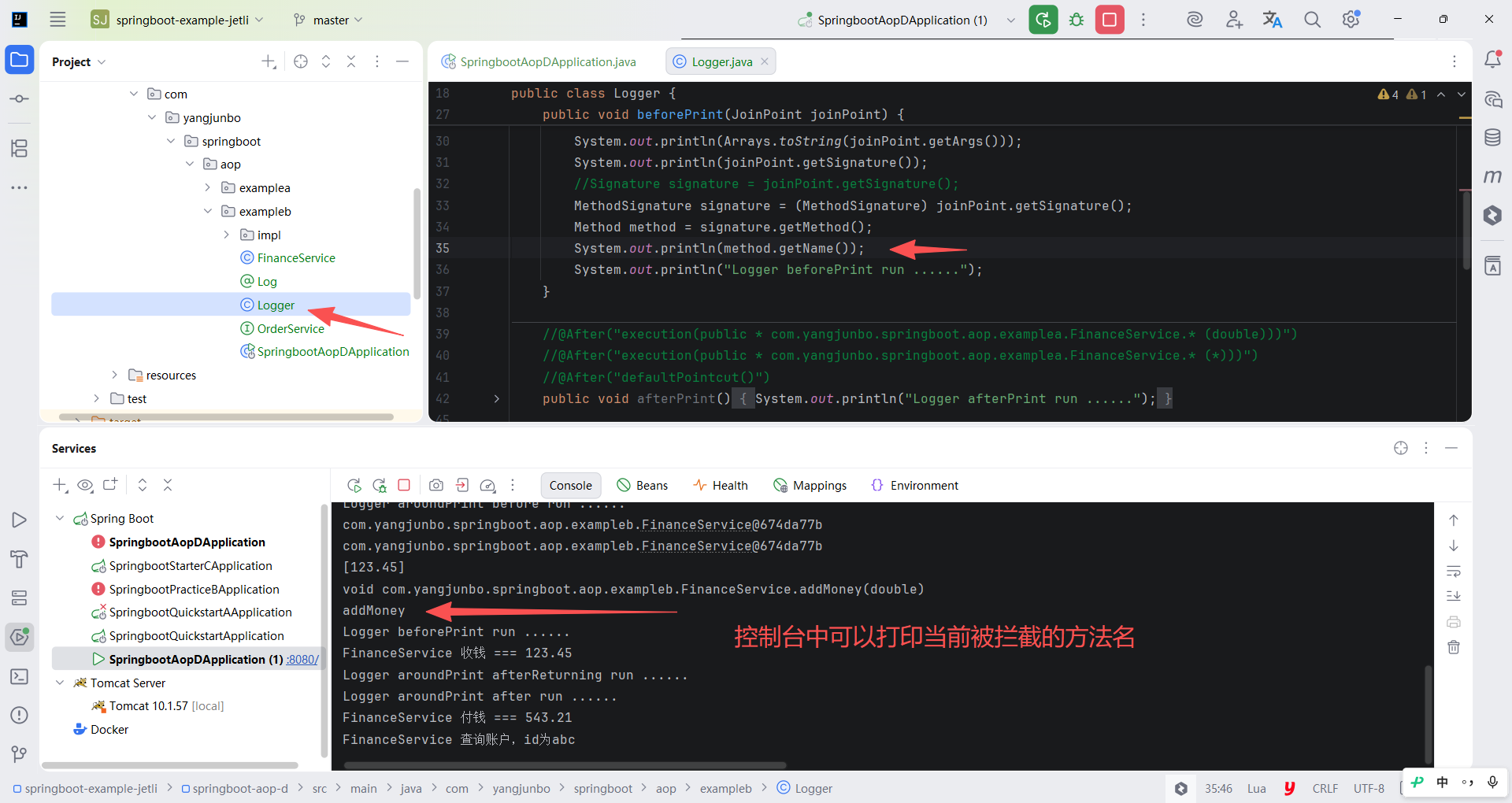
Task: Switch to the Beans tab
Action: pos(643,485)
